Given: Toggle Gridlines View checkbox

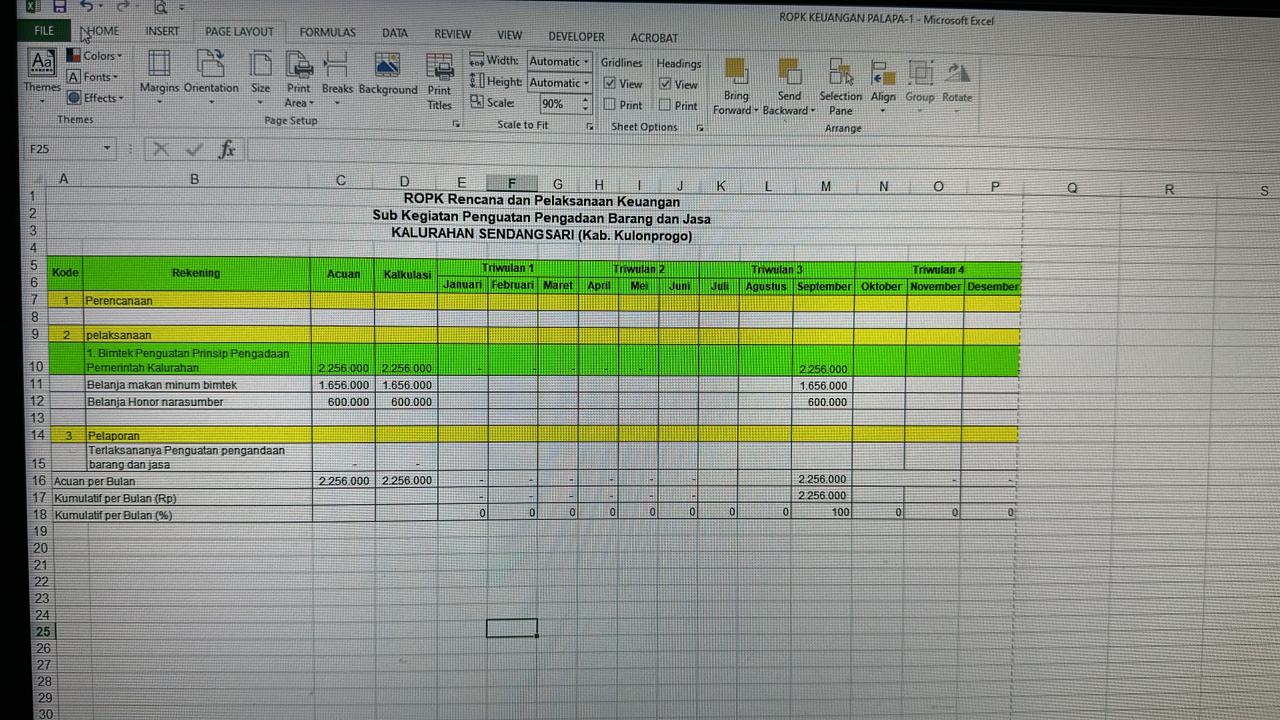Looking at the screenshot, I should click(610, 84).
